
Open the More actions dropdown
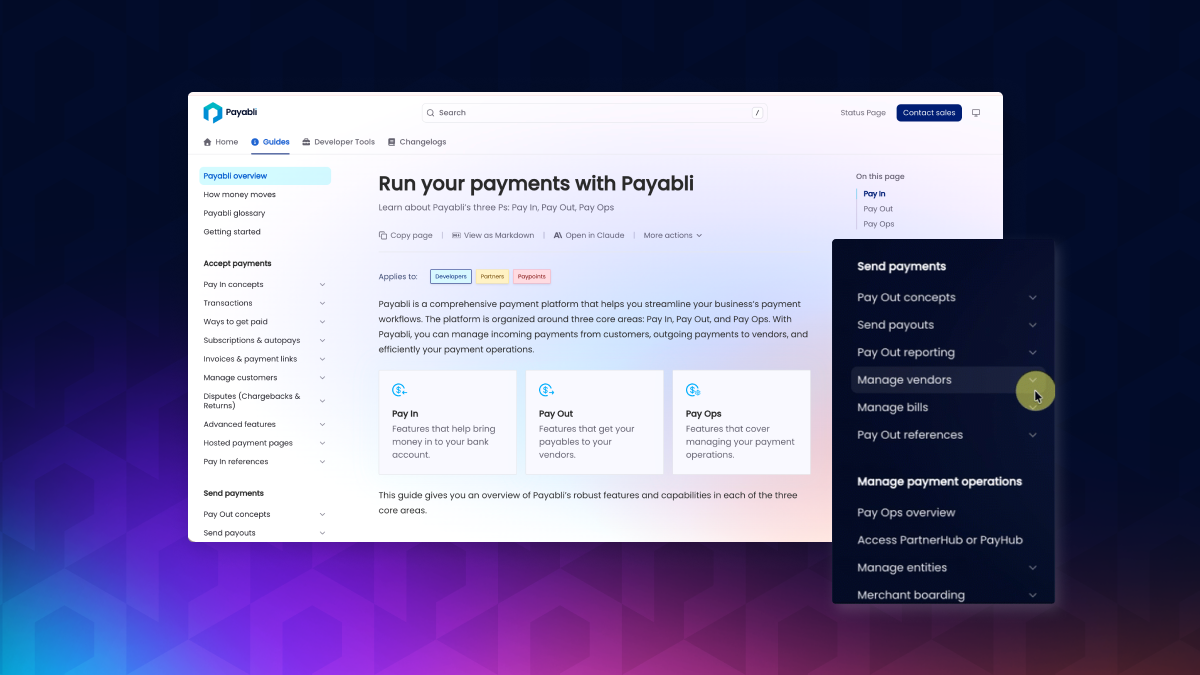coord(672,236)
